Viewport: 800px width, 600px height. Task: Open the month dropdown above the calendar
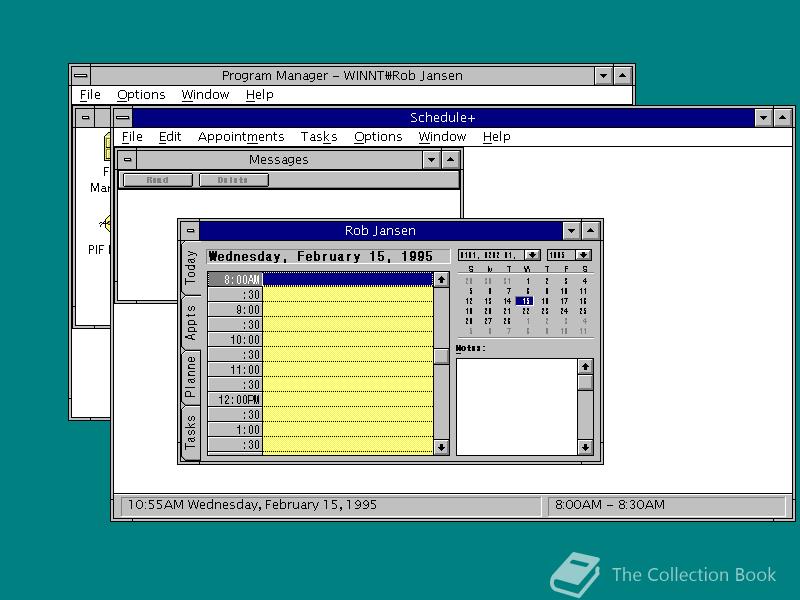point(532,255)
